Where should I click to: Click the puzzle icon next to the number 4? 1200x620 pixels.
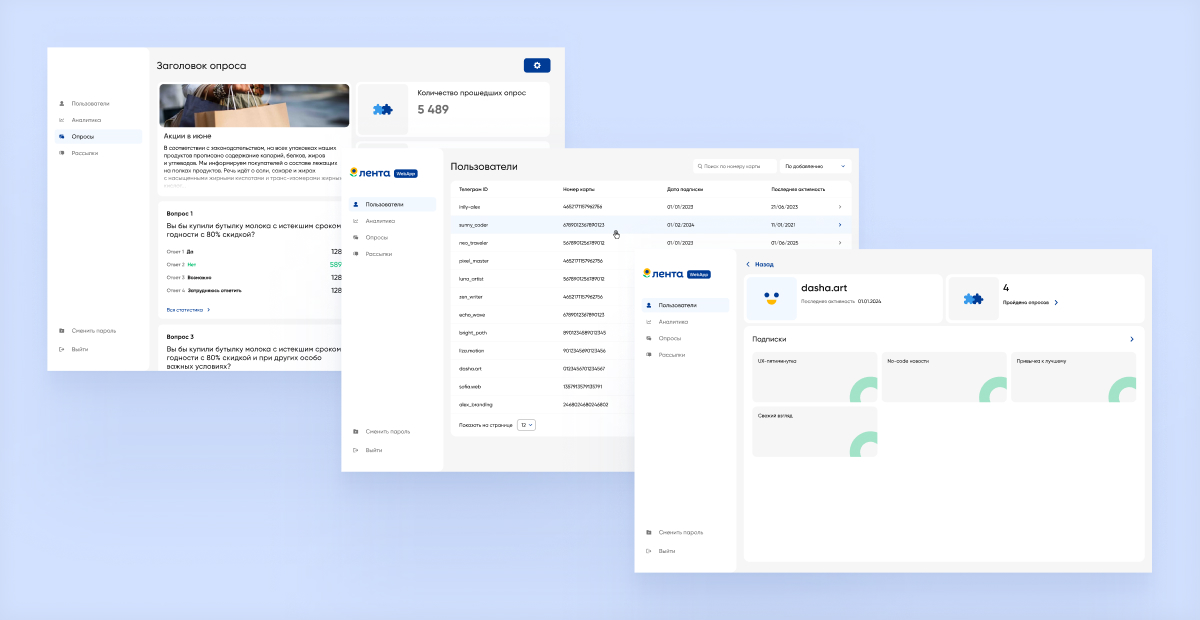coord(972,299)
